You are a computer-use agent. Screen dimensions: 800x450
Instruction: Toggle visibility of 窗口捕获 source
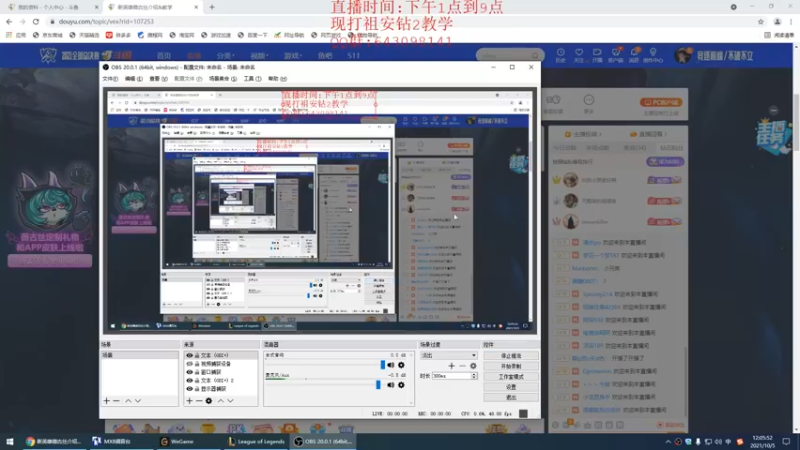click(x=189, y=372)
